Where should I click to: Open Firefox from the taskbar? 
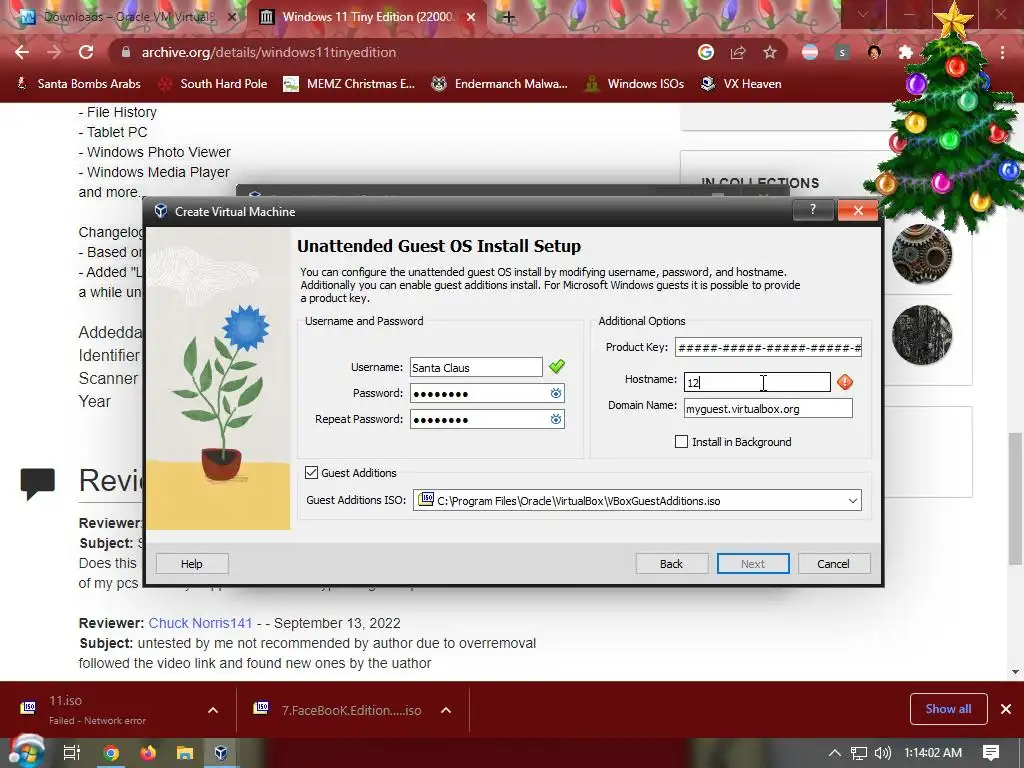click(148, 753)
